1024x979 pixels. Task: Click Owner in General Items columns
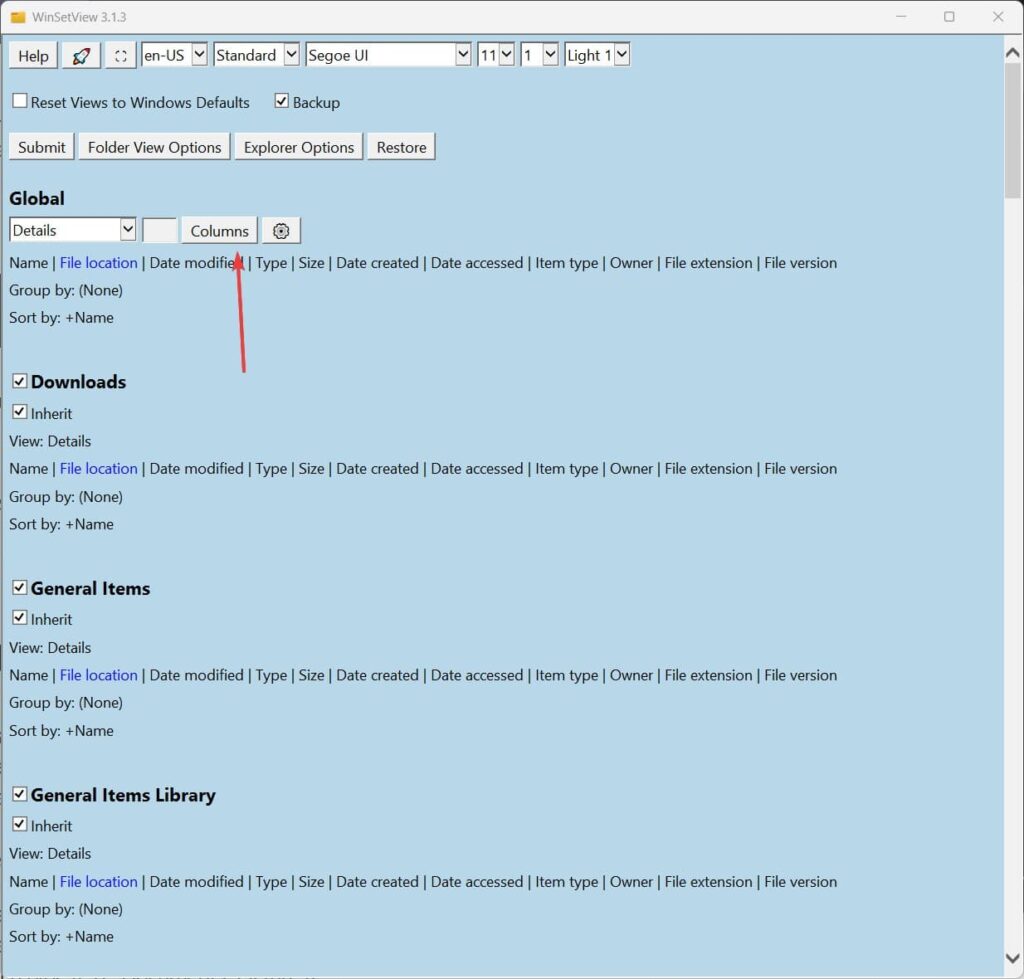tap(631, 675)
